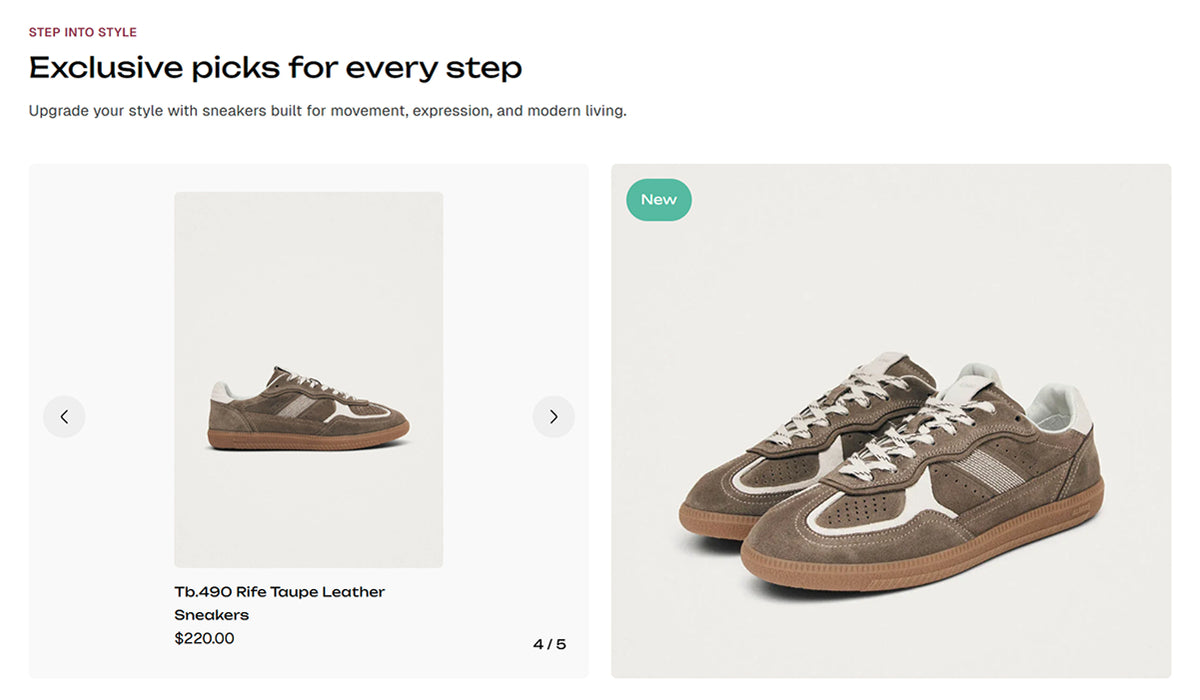Click the Exclusive picks for every step heading

tap(275, 68)
